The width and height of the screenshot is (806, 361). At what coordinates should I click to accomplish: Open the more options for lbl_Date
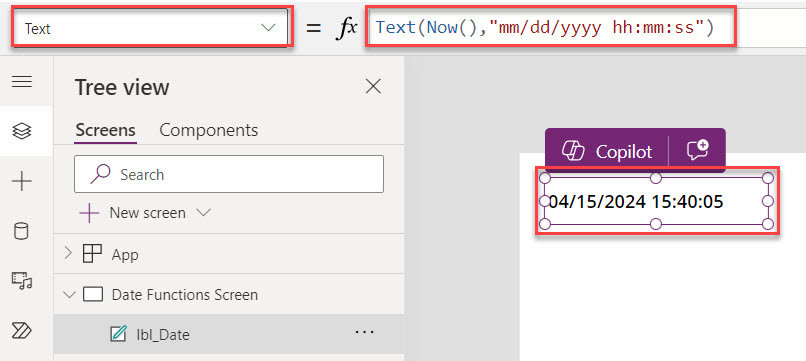pyautogui.click(x=364, y=333)
